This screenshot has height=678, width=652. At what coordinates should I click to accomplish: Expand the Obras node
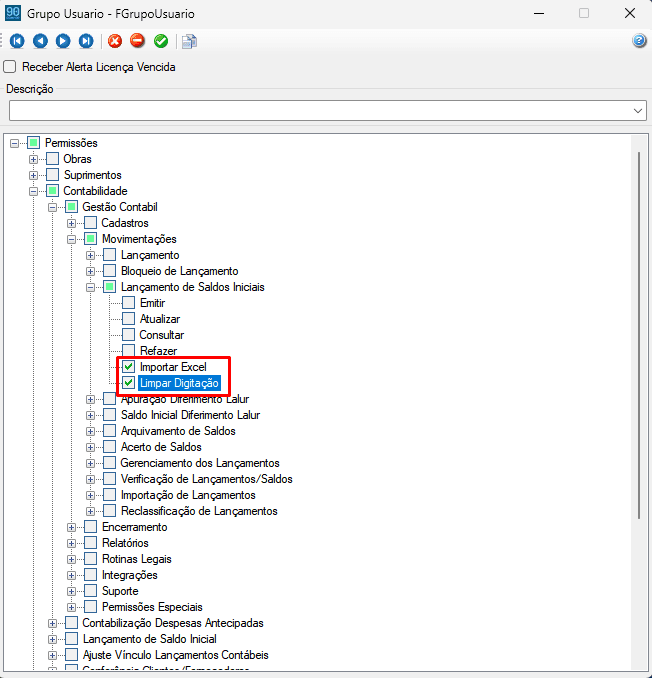coord(33,159)
